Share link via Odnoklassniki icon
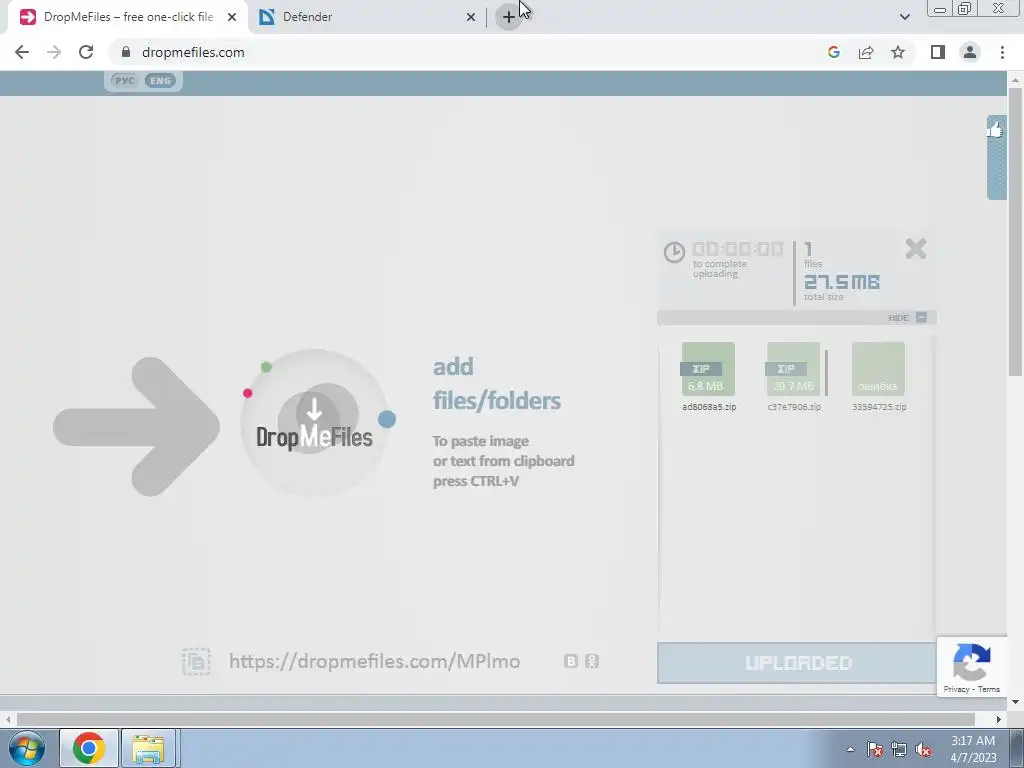The image size is (1024, 768). (x=592, y=661)
